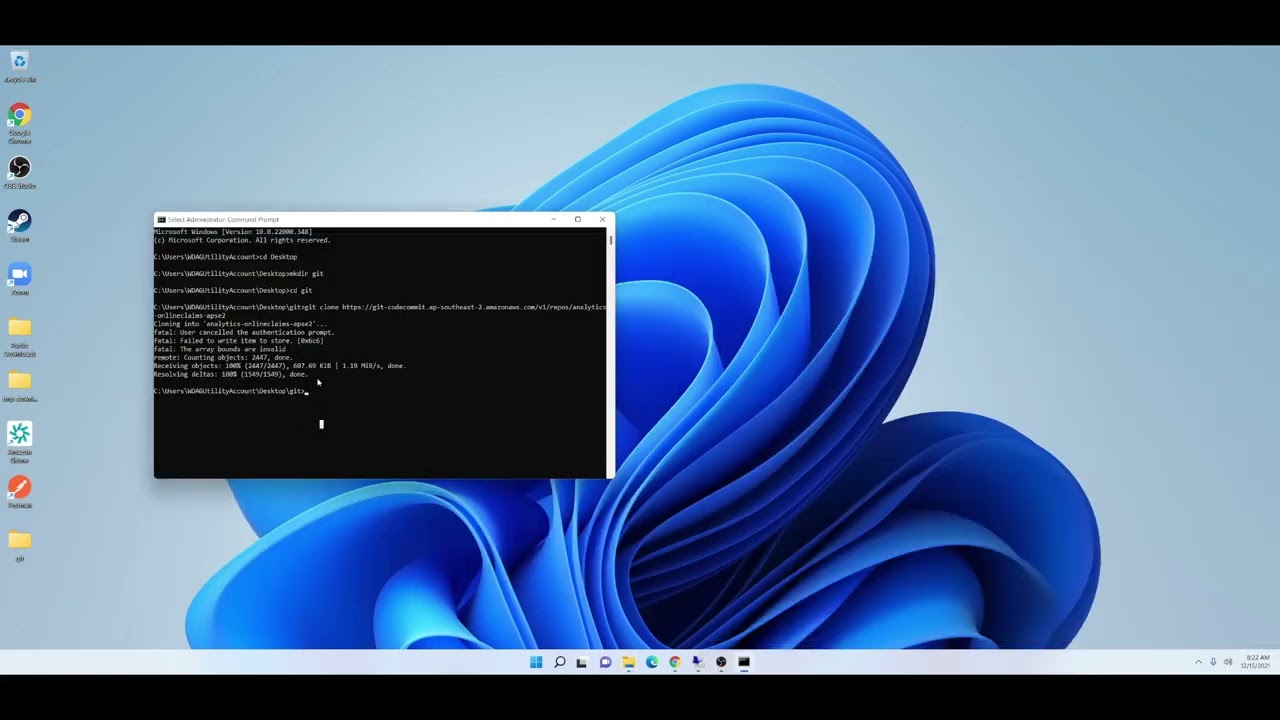
Task: Select the Public Downloads folder on desktop
Action: click(19, 337)
